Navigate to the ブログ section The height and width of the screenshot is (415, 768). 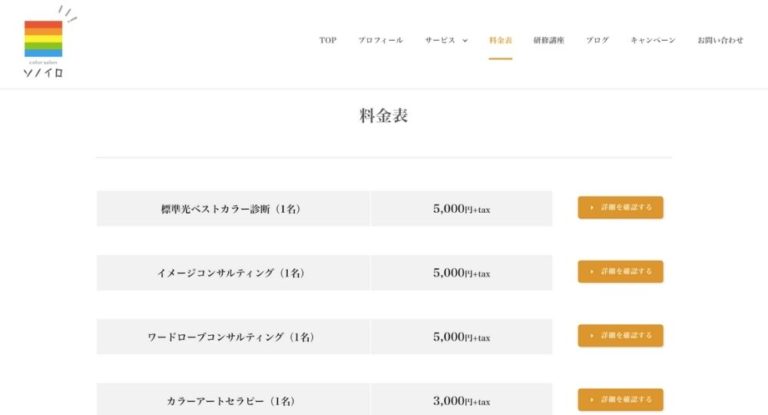(597, 40)
